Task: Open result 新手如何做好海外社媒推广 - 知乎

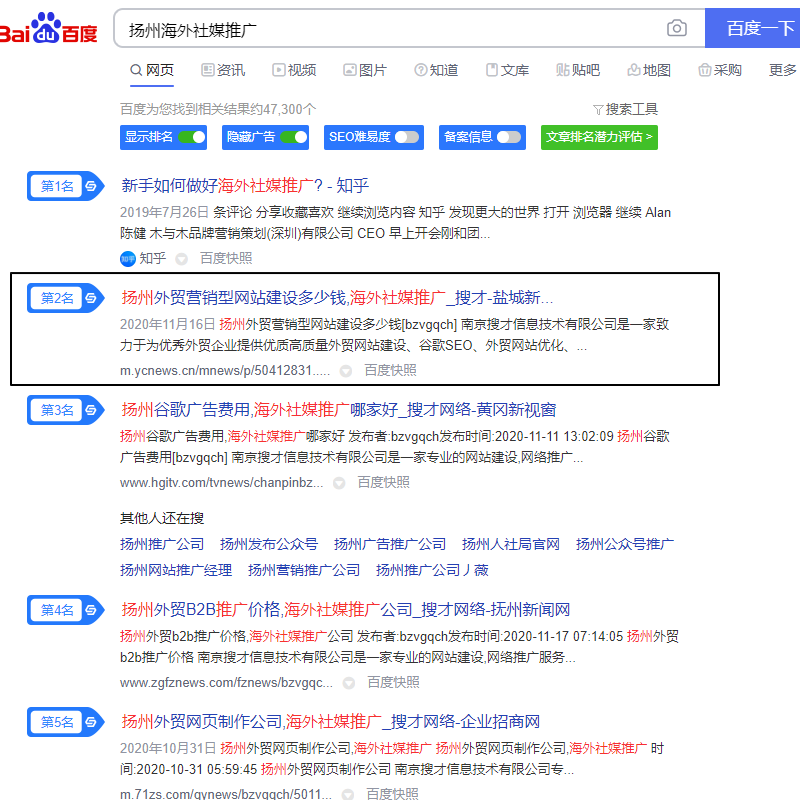Action: (245, 186)
